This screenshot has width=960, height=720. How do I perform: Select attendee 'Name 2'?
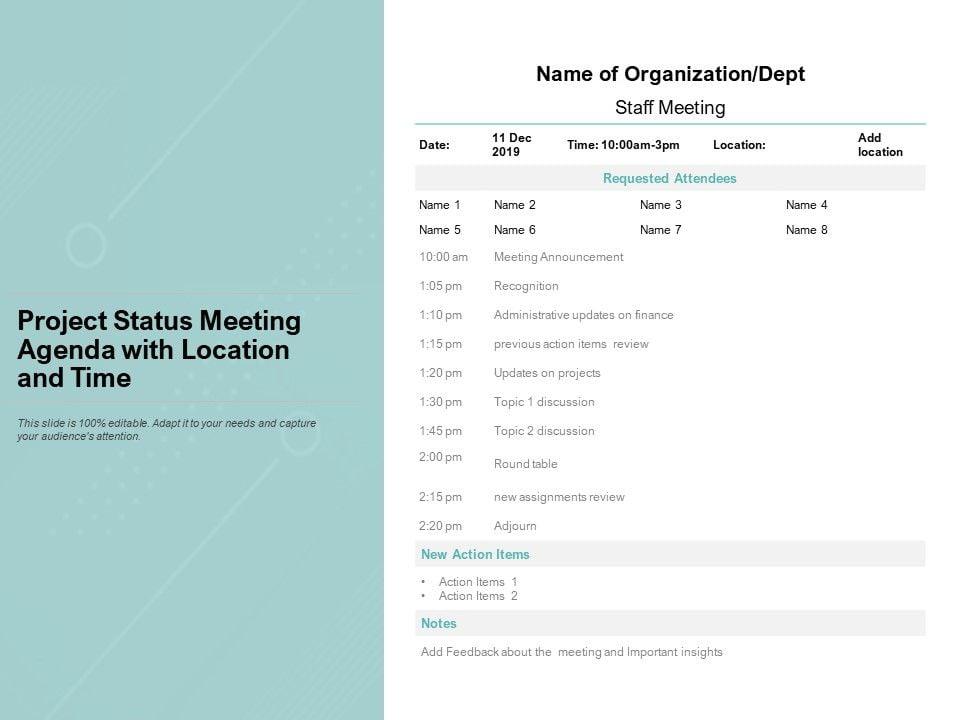515,205
